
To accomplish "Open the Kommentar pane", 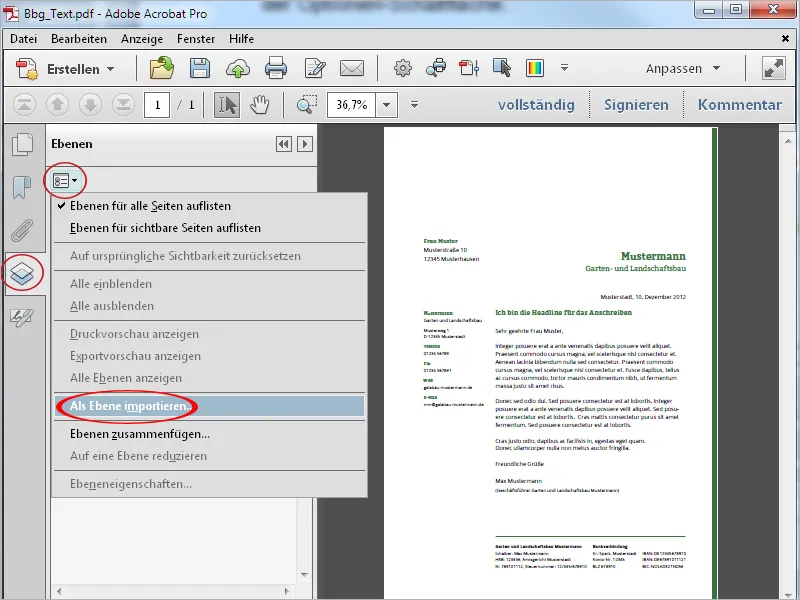I will (x=740, y=105).
